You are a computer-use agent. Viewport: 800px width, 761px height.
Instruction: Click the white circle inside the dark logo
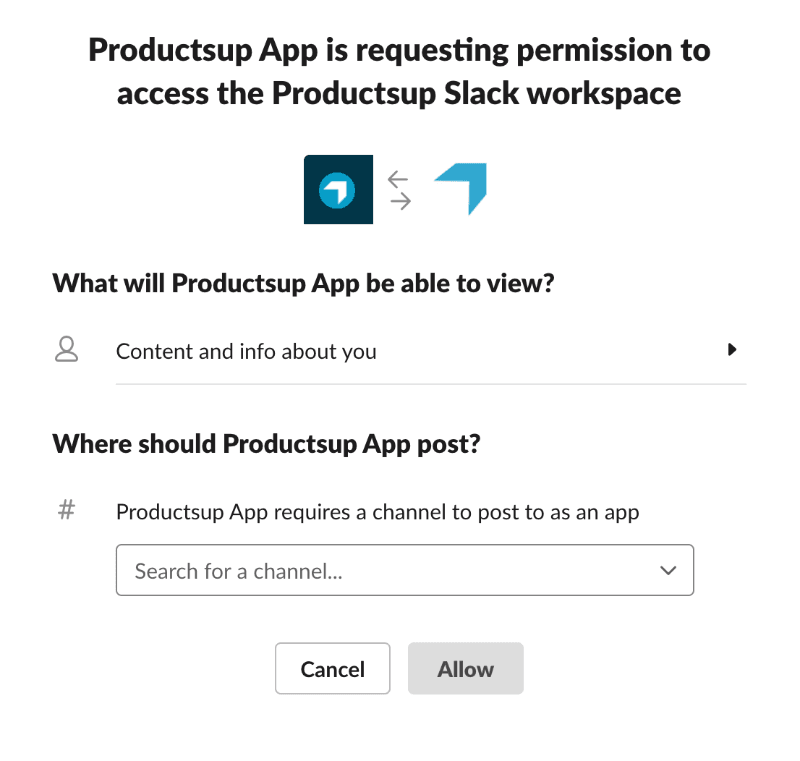click(x=338, y=189)
